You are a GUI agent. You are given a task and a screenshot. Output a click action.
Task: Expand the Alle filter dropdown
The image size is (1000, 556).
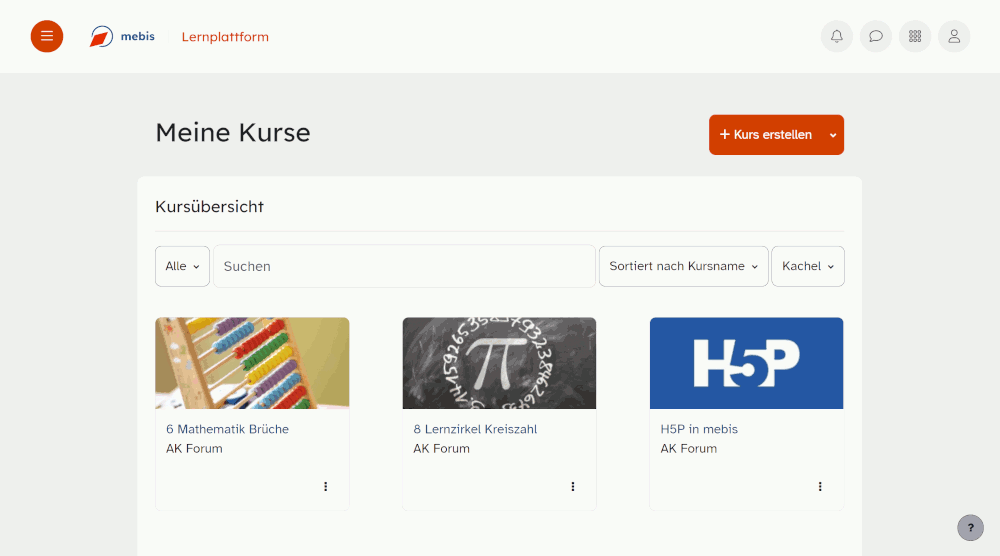click(x=182, y=267)
